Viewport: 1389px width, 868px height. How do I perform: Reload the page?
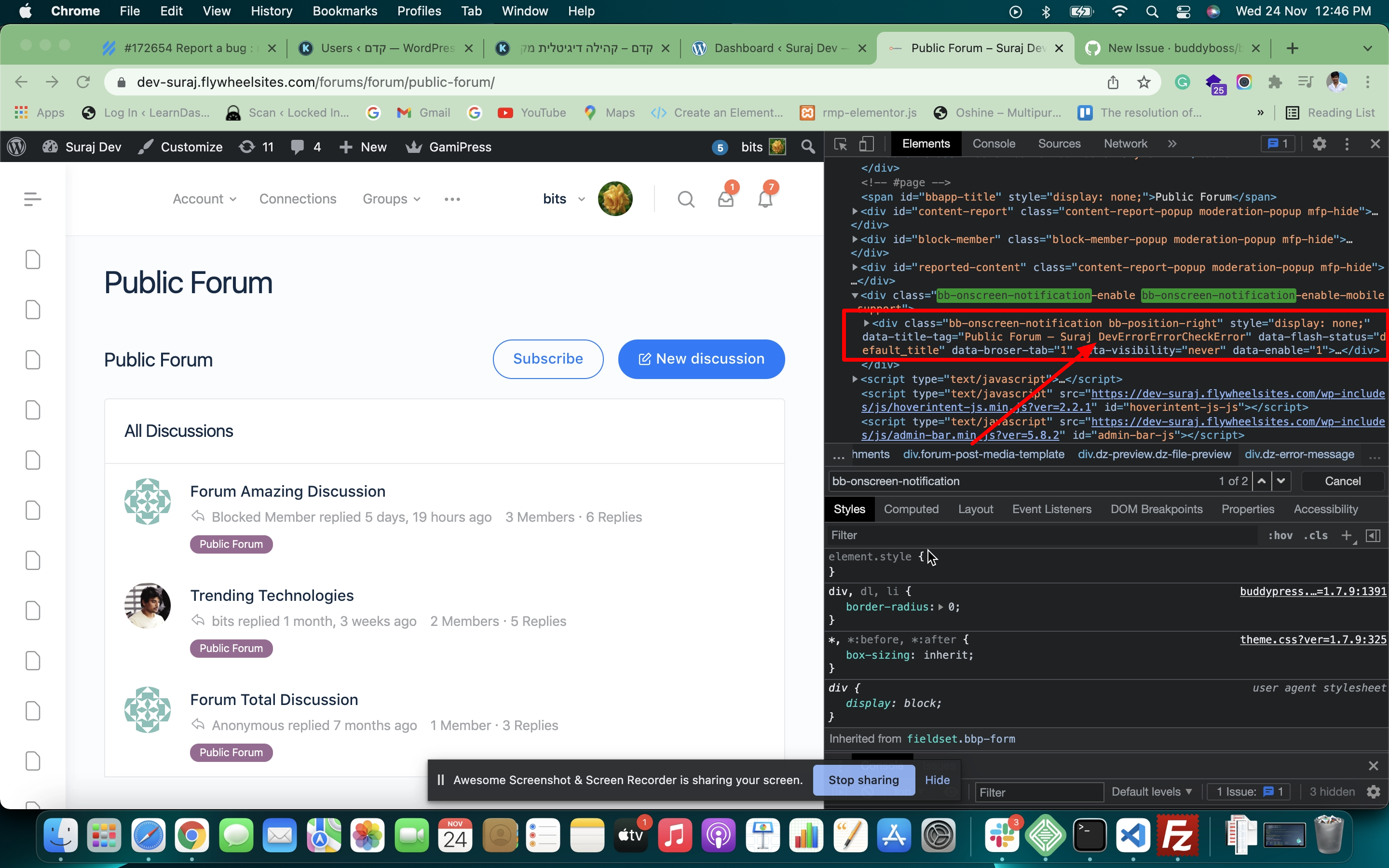point(83,82)
